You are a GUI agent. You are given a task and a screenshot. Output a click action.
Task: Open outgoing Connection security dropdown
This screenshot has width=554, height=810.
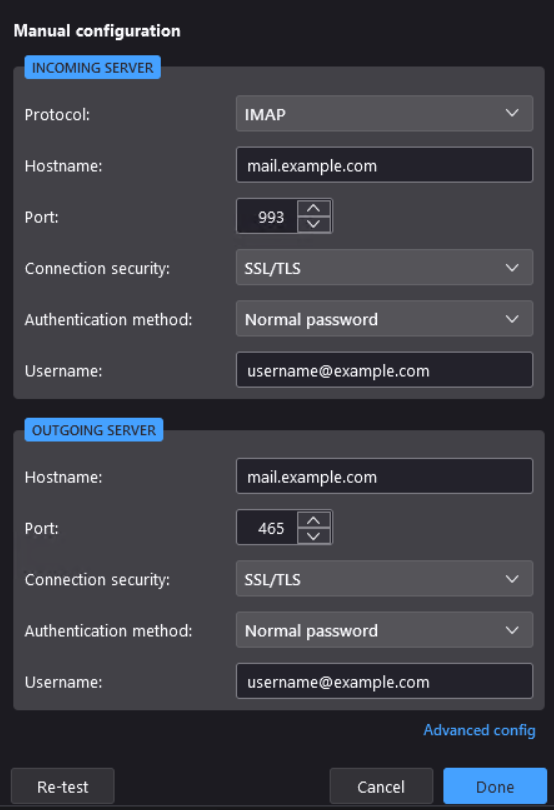pyautogui.click(x=384, y=579)
